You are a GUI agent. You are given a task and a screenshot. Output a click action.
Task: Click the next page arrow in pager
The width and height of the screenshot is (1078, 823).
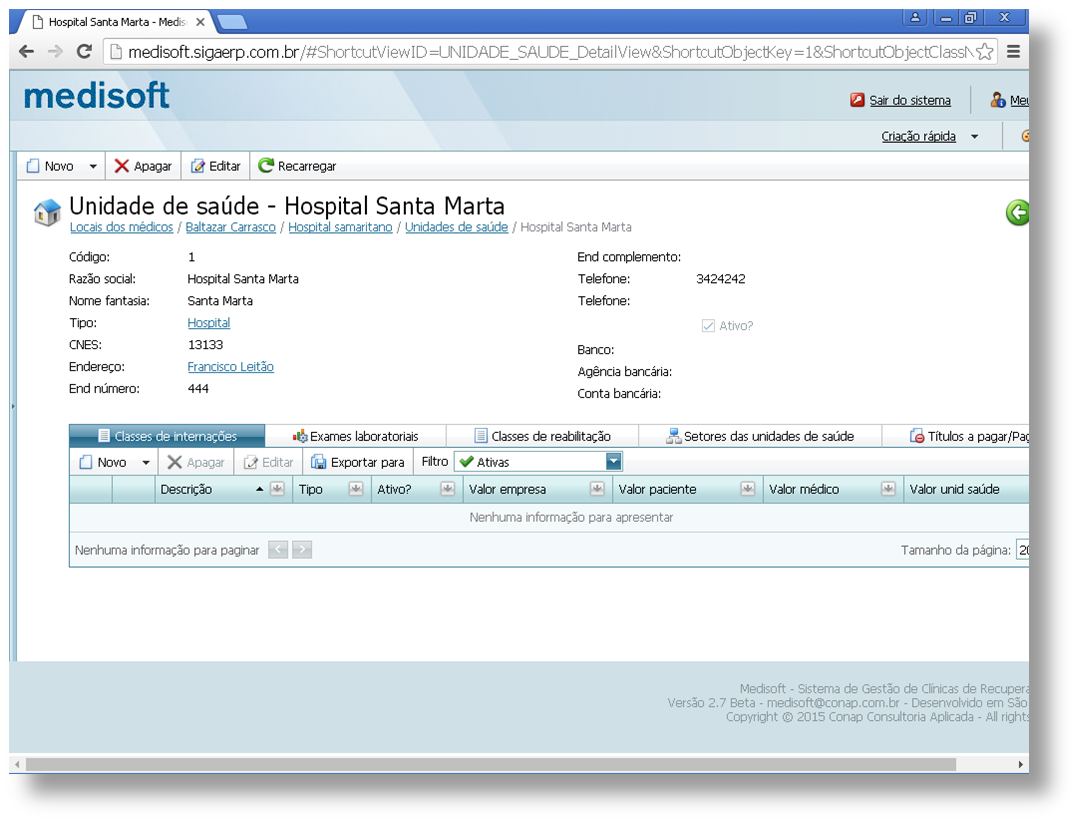pyautogui.click(x=302, y=550)
